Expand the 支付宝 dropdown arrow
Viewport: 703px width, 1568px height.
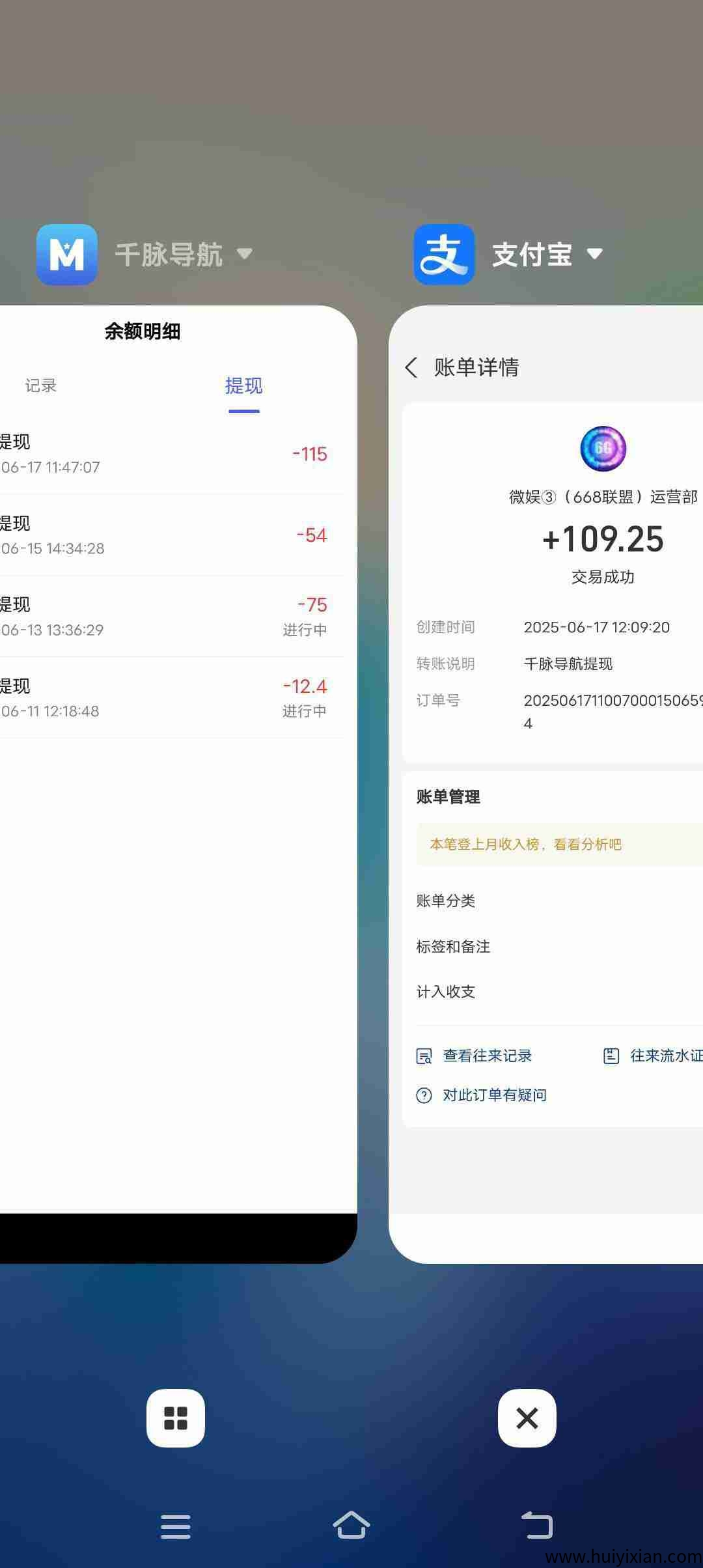[x=594, y=254]
